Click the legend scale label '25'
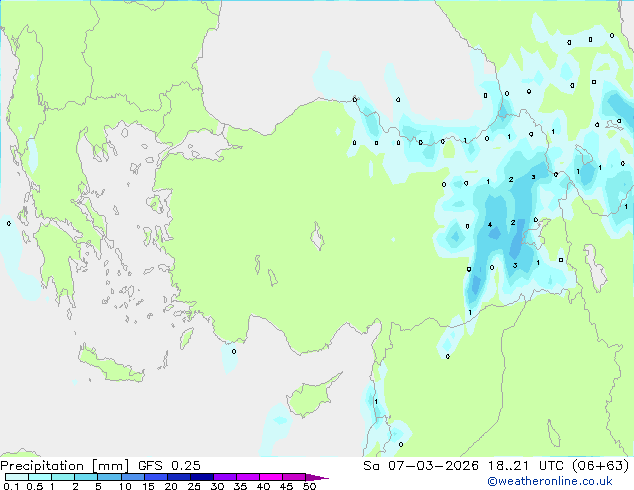This screenshot has height=490, width=634. pos(194,486)
